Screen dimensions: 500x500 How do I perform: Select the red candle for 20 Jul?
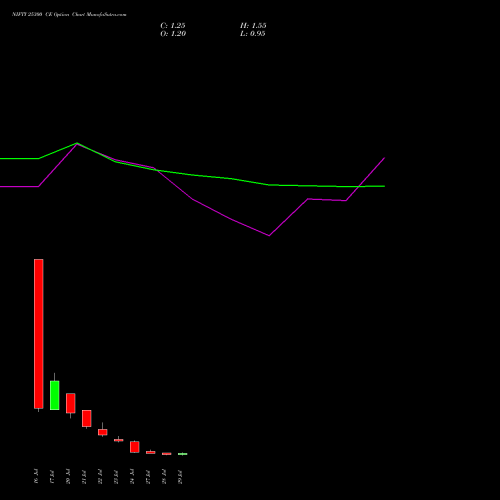pyautogui.click(x=71, y=403)
